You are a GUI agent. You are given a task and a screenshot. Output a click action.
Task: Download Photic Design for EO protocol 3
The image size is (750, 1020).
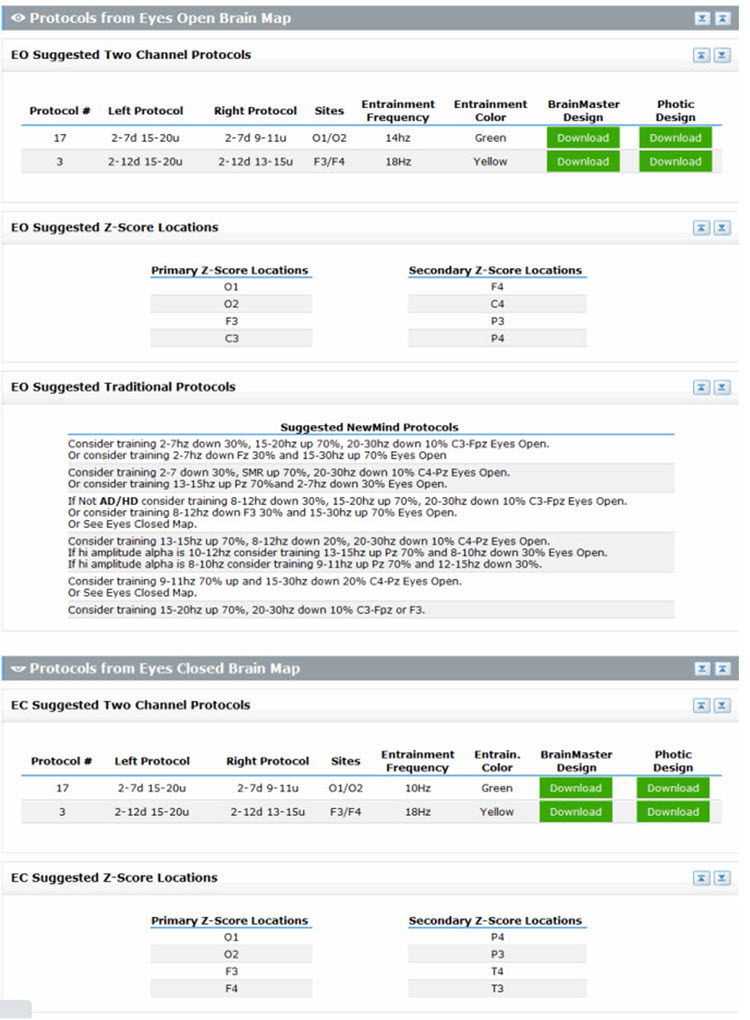point(675,162)
